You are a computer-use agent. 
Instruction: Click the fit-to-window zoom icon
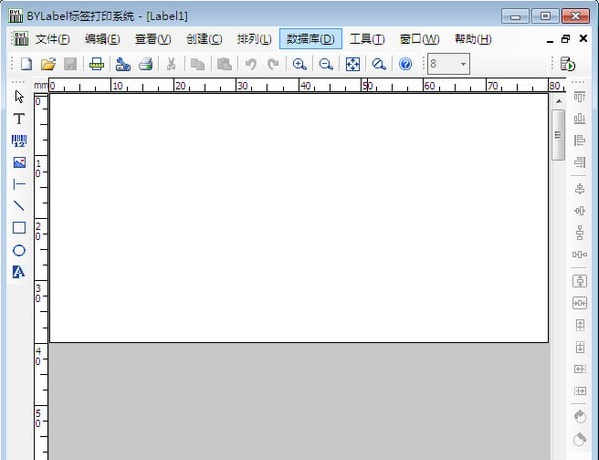(x=353, y=64)
